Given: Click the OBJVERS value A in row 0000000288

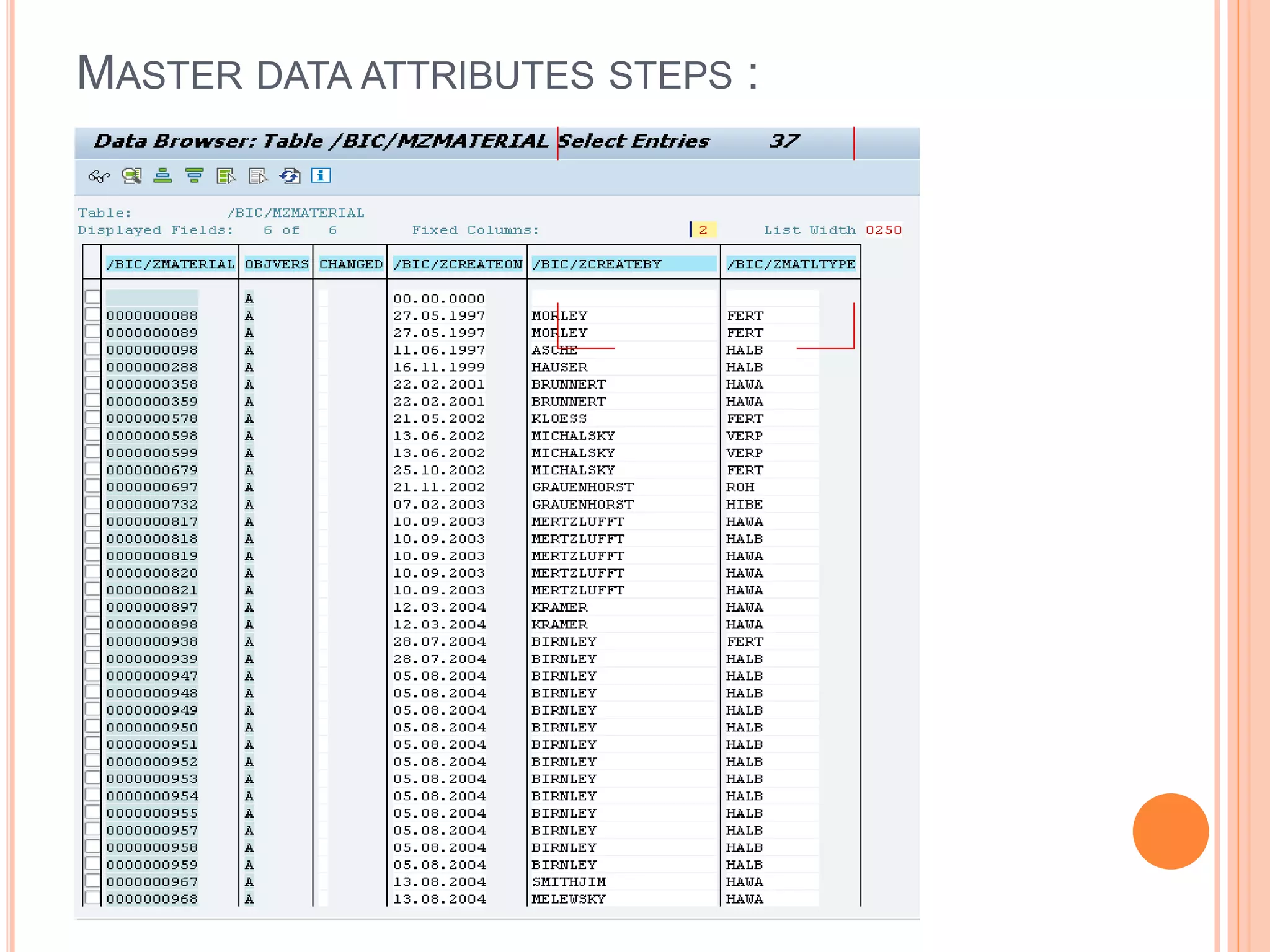Looking at the screenshot, I should (249, 368).
